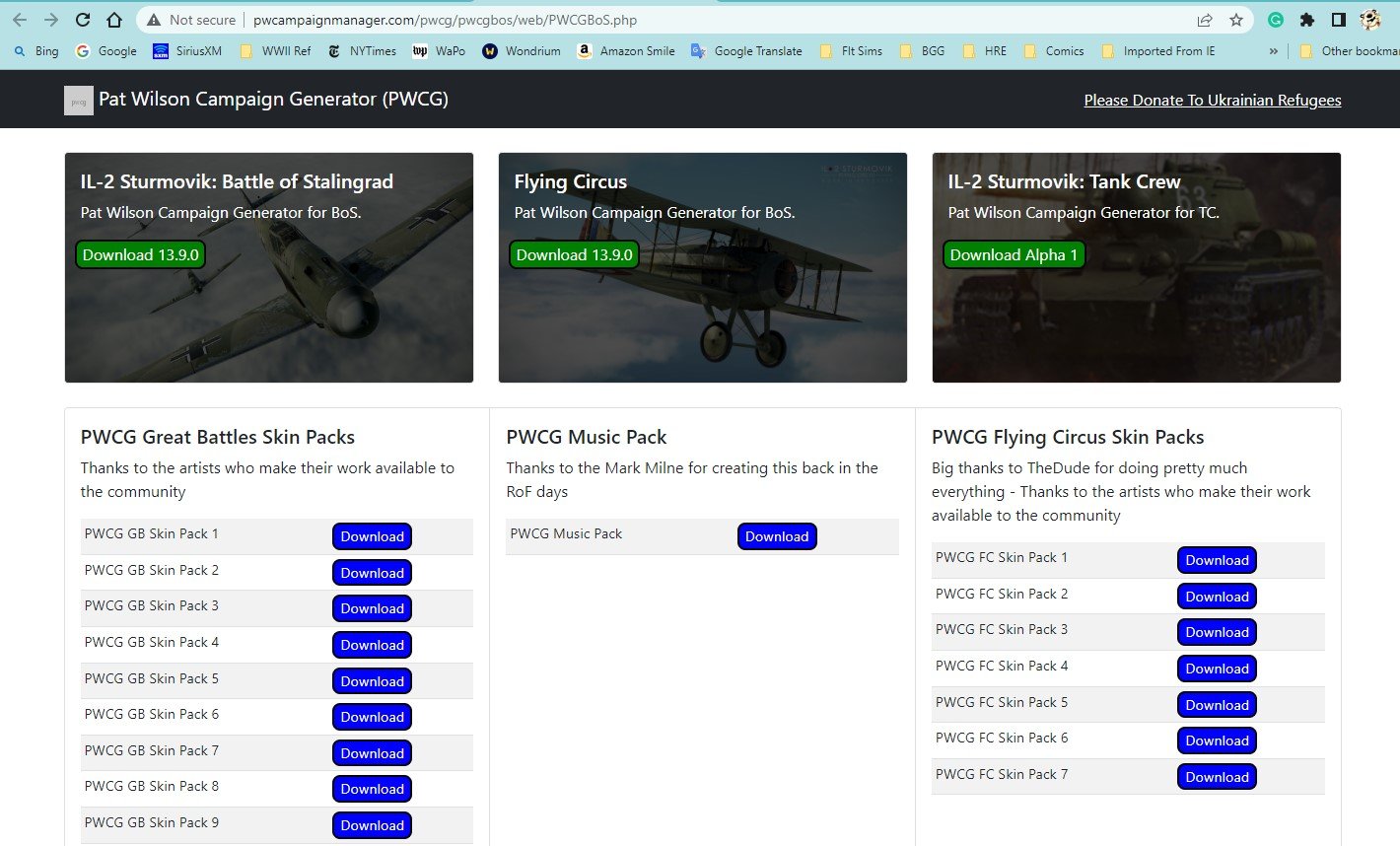Open the Comics bookmark folder
The image size is (1400, 846).
pos(1054,51)
